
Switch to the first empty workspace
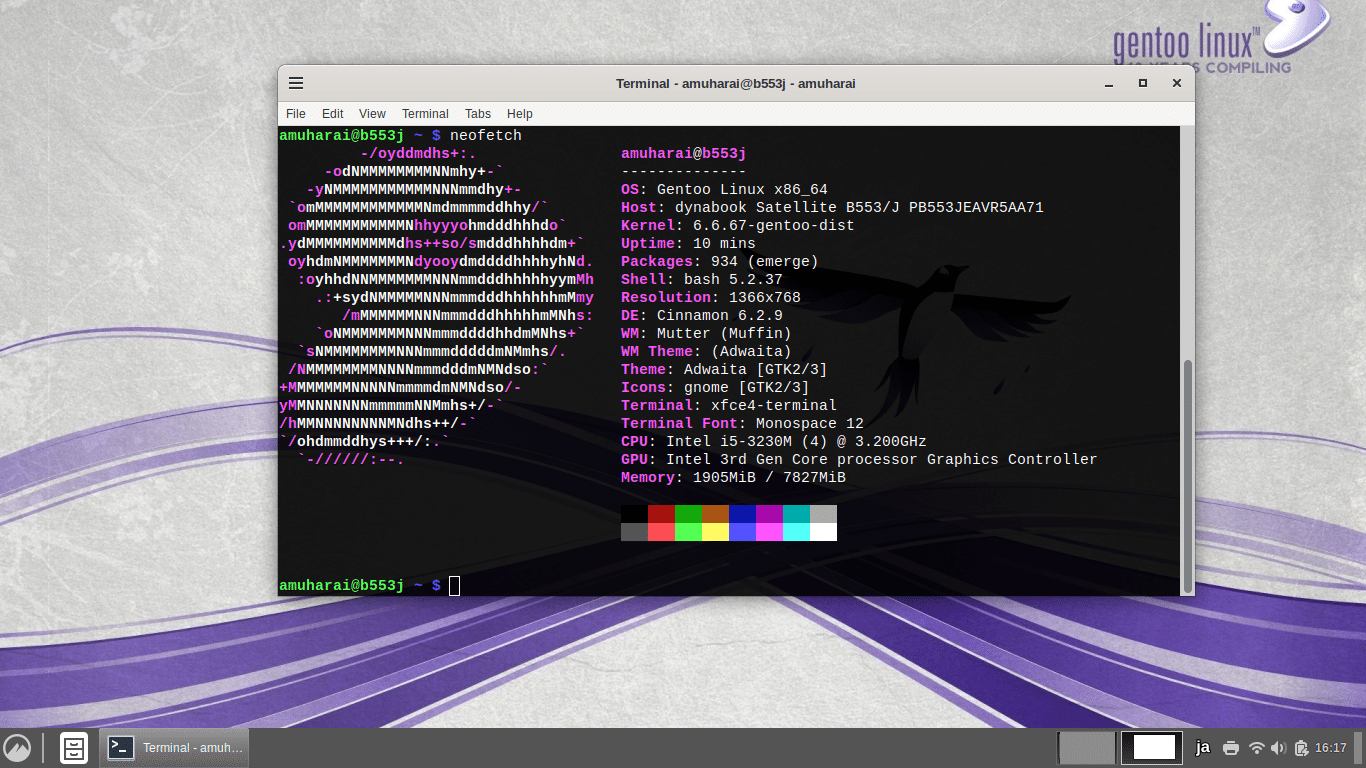(x=1087, y=747)
